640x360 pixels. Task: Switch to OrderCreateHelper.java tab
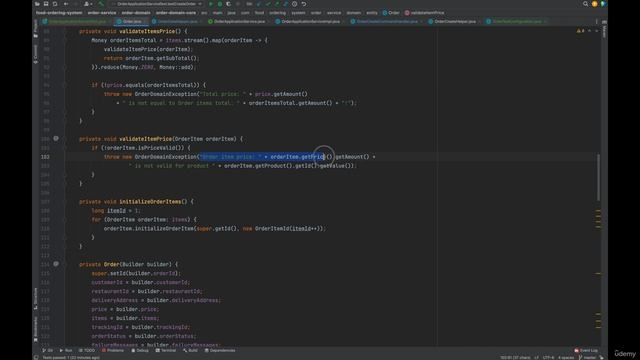click(x=455, y=21)
